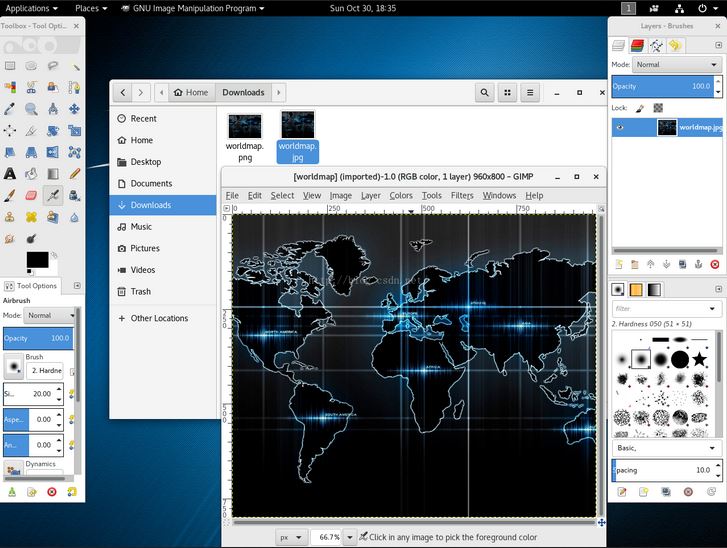Select the Alignment tool
Screen dimensions: 727x548
[10, 131]
